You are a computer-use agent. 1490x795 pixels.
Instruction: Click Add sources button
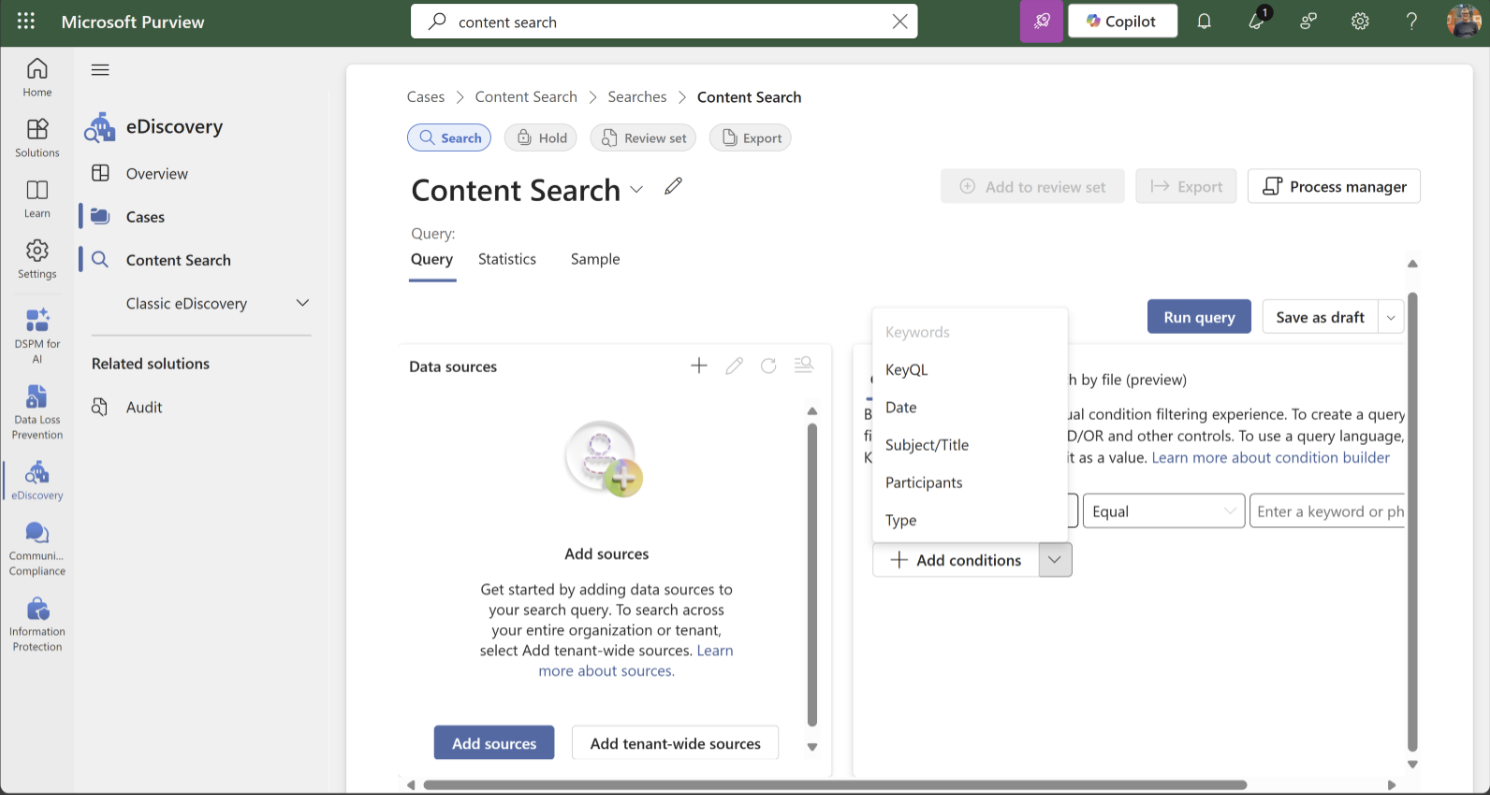(x=494, y=743)
